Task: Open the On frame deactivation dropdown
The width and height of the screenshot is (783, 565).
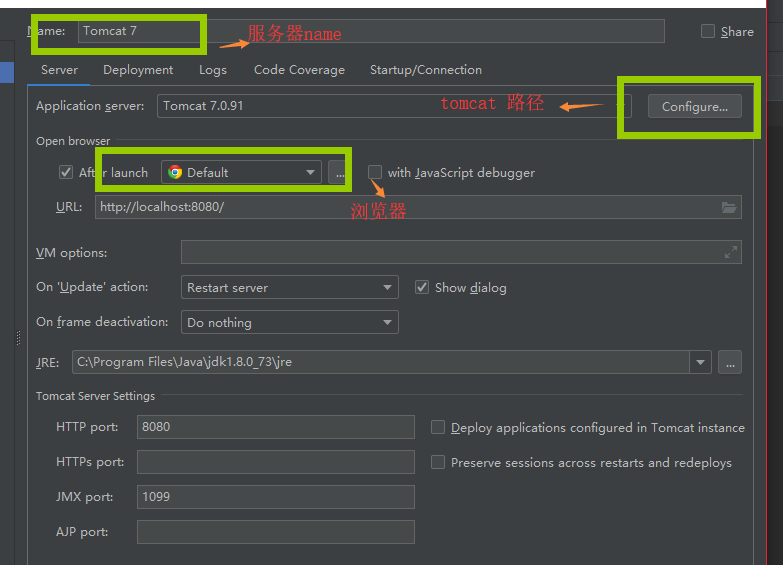Action: click(290, 322)
